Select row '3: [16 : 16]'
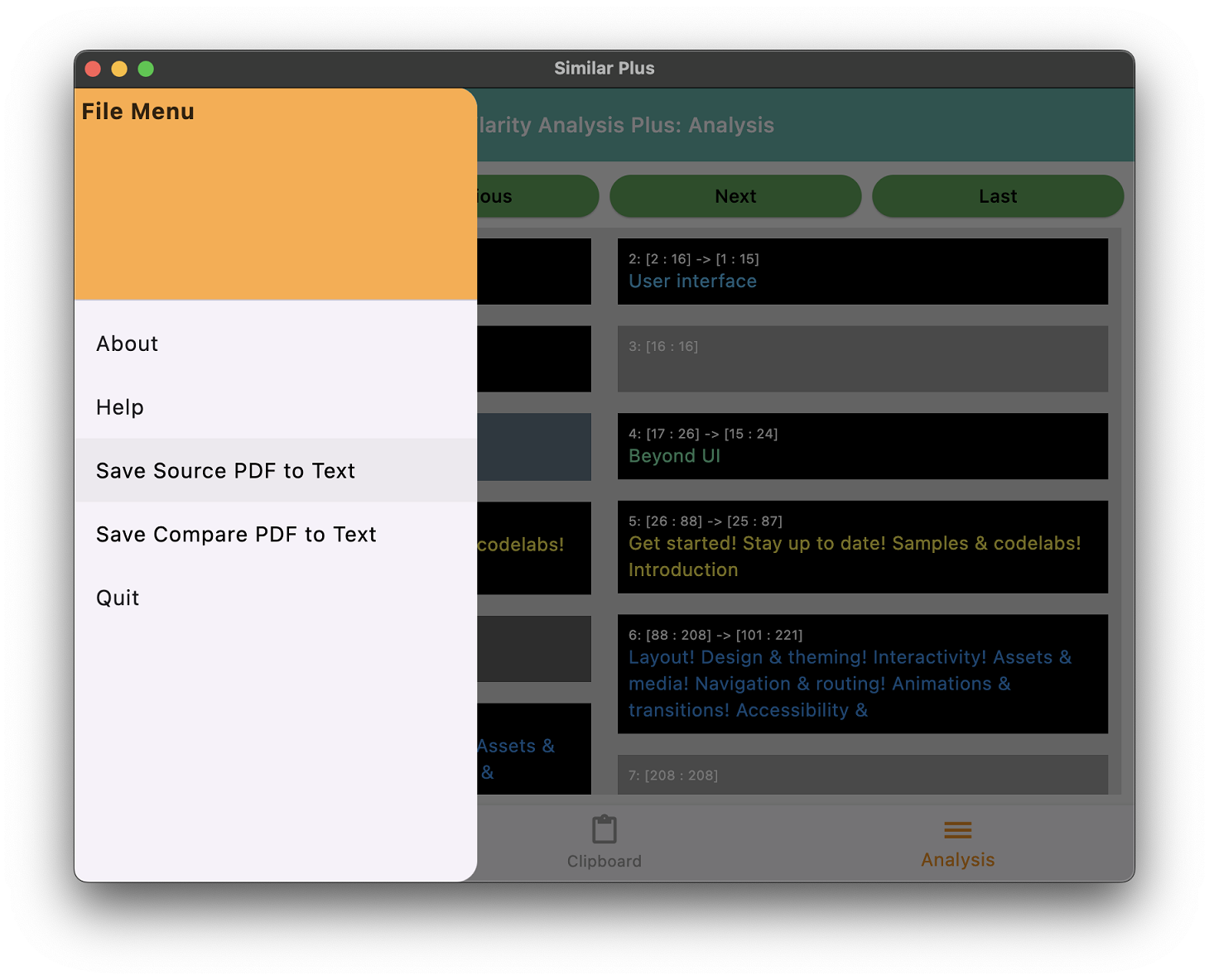 click(x=863, y=358)
